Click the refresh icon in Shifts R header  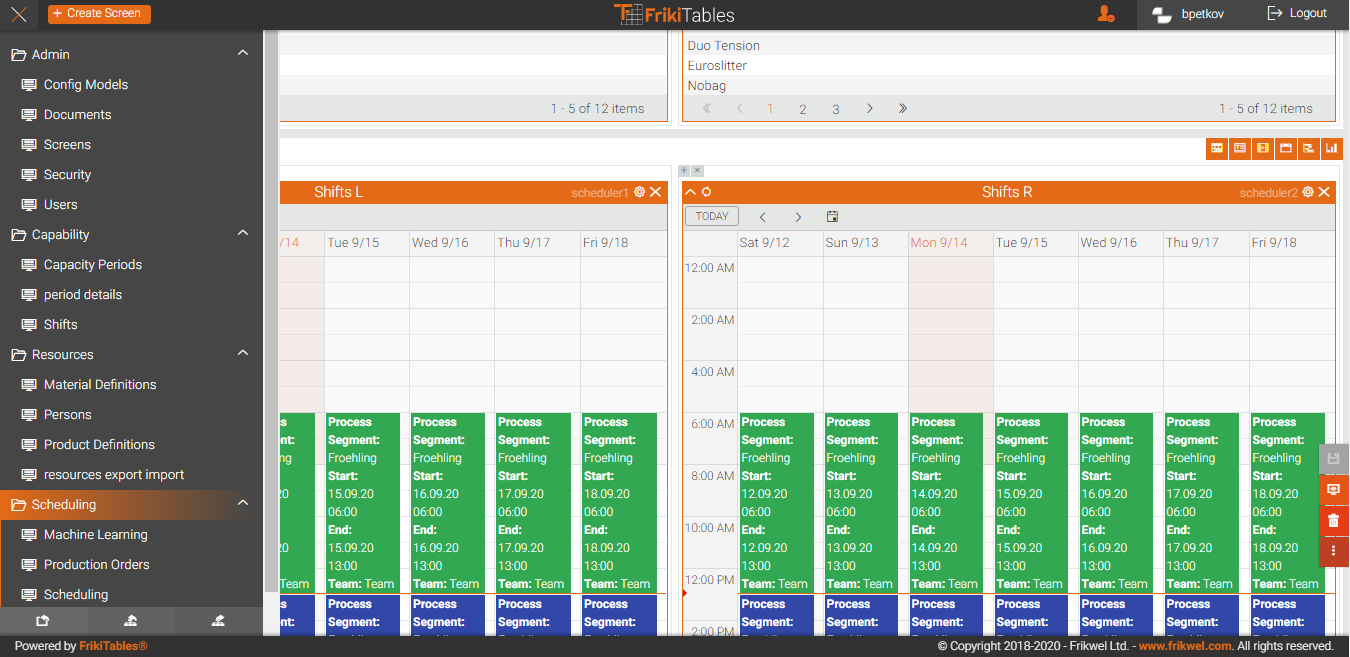click(706, 192)
